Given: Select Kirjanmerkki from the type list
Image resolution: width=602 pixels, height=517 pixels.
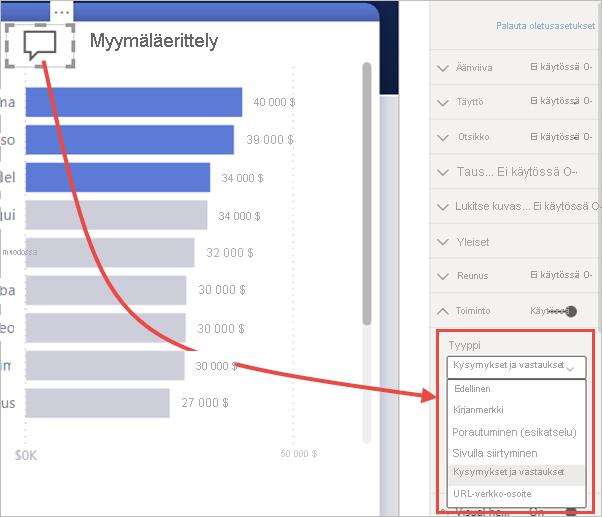Looking at the screenshot, I should (x=516, y=410).
